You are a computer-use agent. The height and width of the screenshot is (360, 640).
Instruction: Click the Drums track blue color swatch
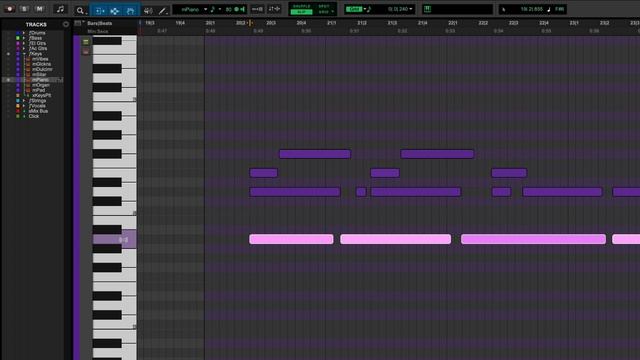pos(18,33)
